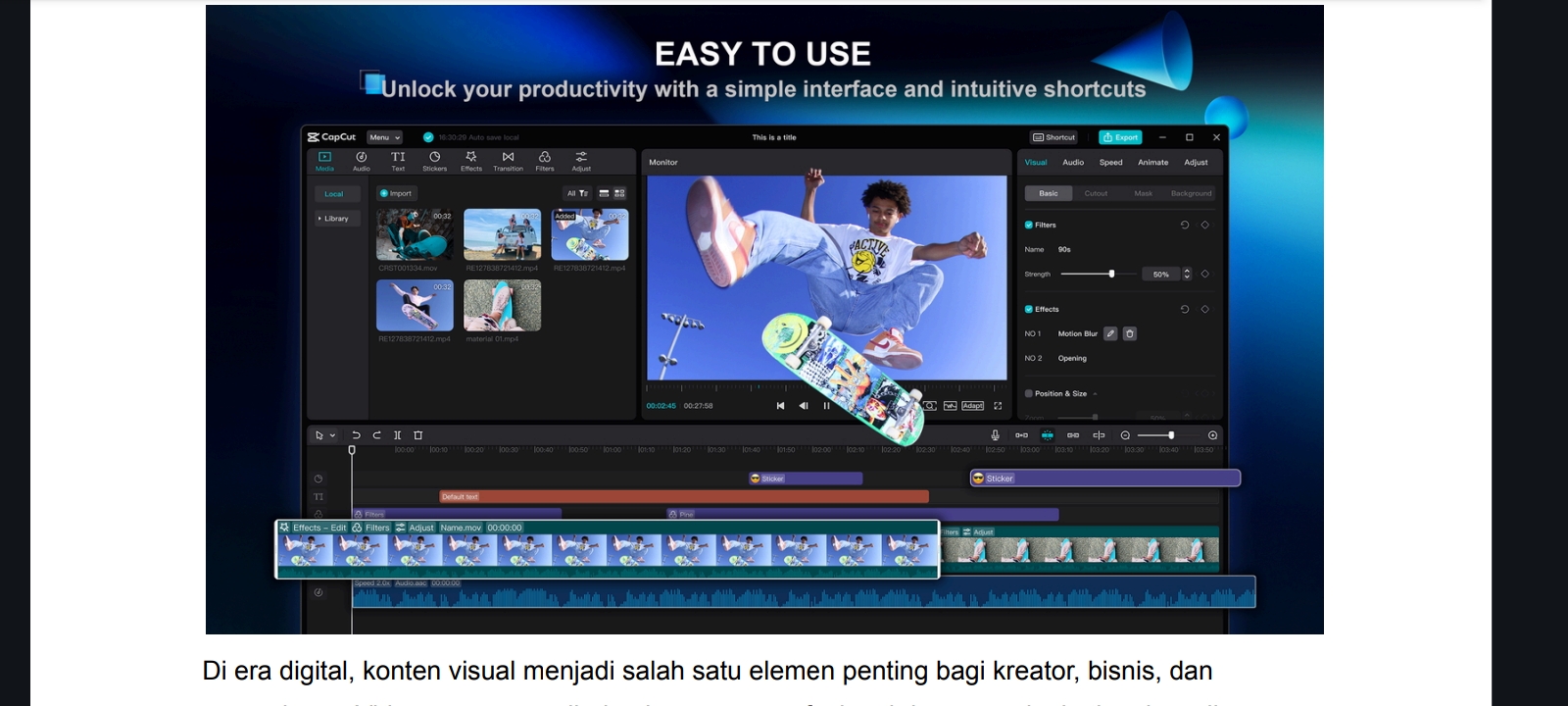Open the Audio library icon in top toolbar
This screenshot has height=706, width=1568.
(362, 161)
